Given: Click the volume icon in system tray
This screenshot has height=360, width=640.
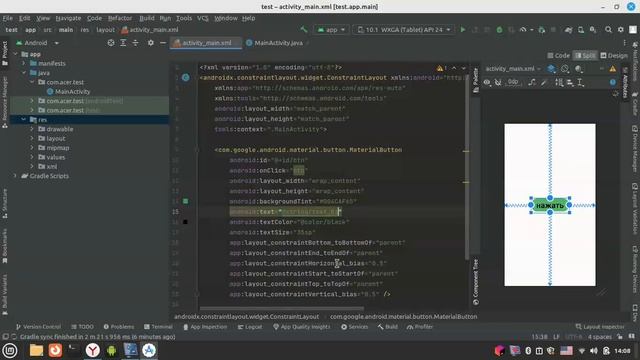Looking at the screenshot, I should coord(593,351).
